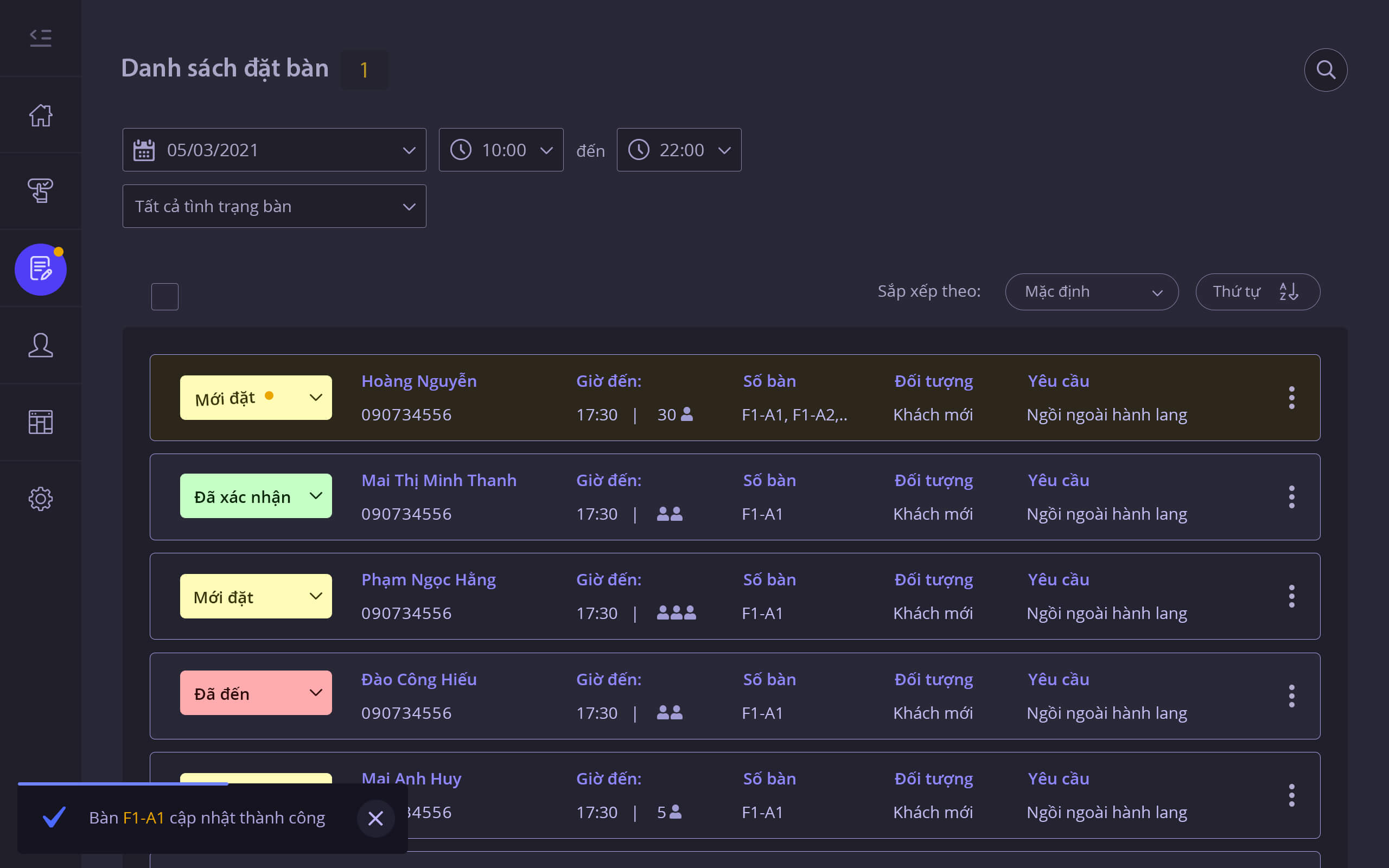Viewport: 1389px width, 868px height.
Task: Toggle the Thứ tự sort order button
Action: [x=1257, y=292]
